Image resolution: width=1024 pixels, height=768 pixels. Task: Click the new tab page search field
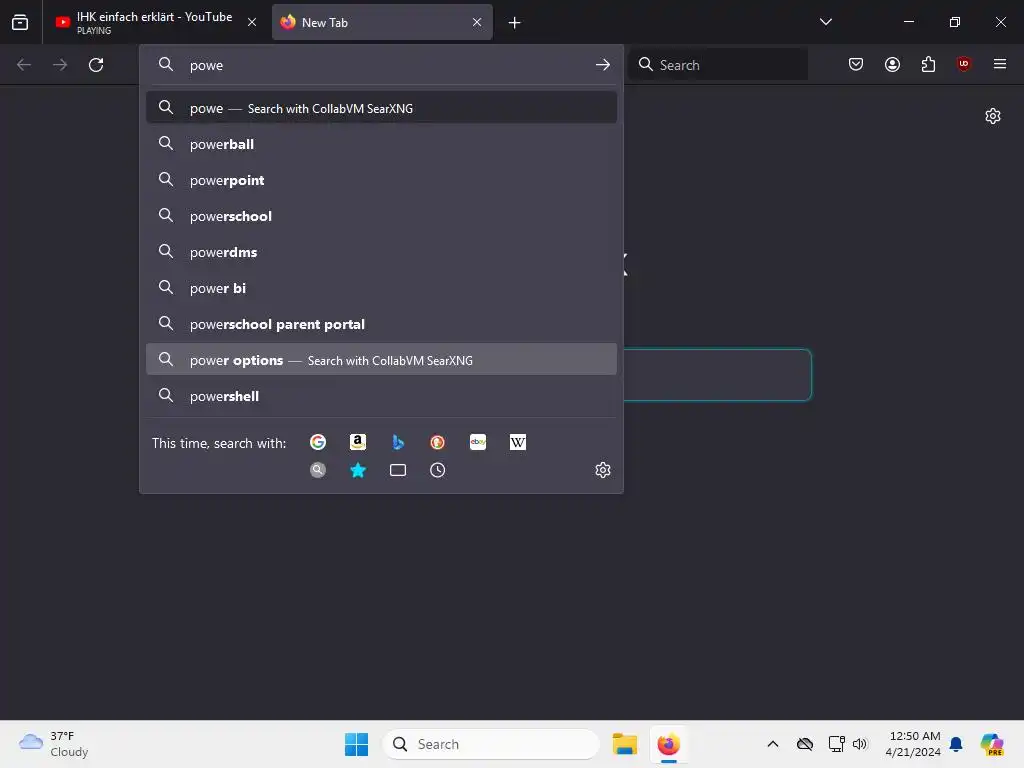717,375
